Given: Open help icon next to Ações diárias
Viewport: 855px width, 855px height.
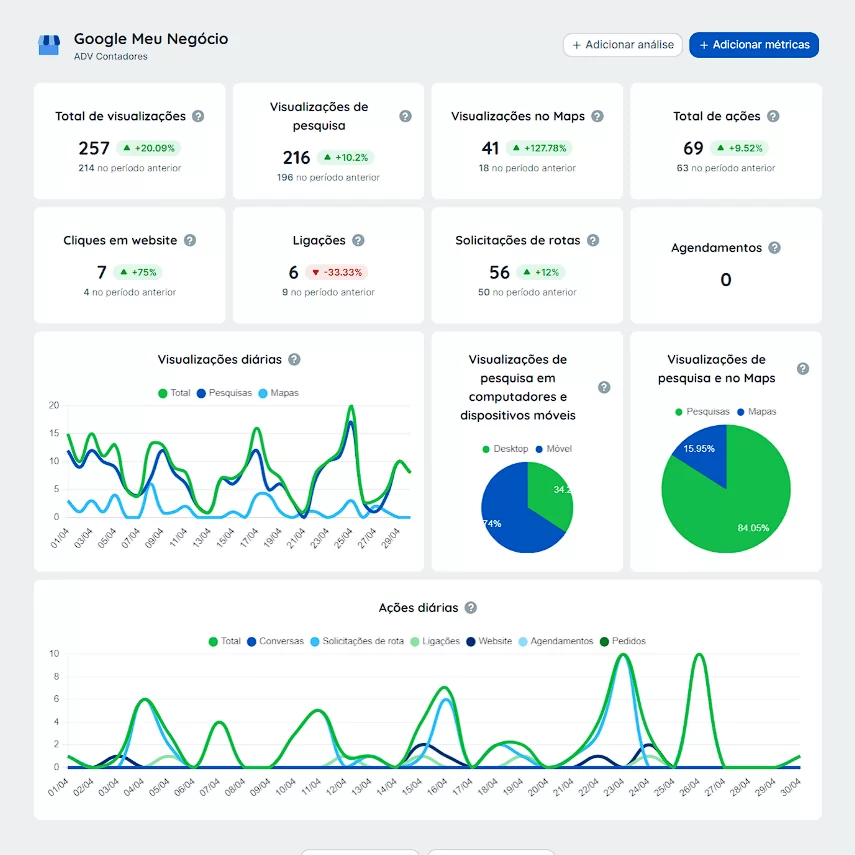Looking at the screenshot, I should [471, 607].
